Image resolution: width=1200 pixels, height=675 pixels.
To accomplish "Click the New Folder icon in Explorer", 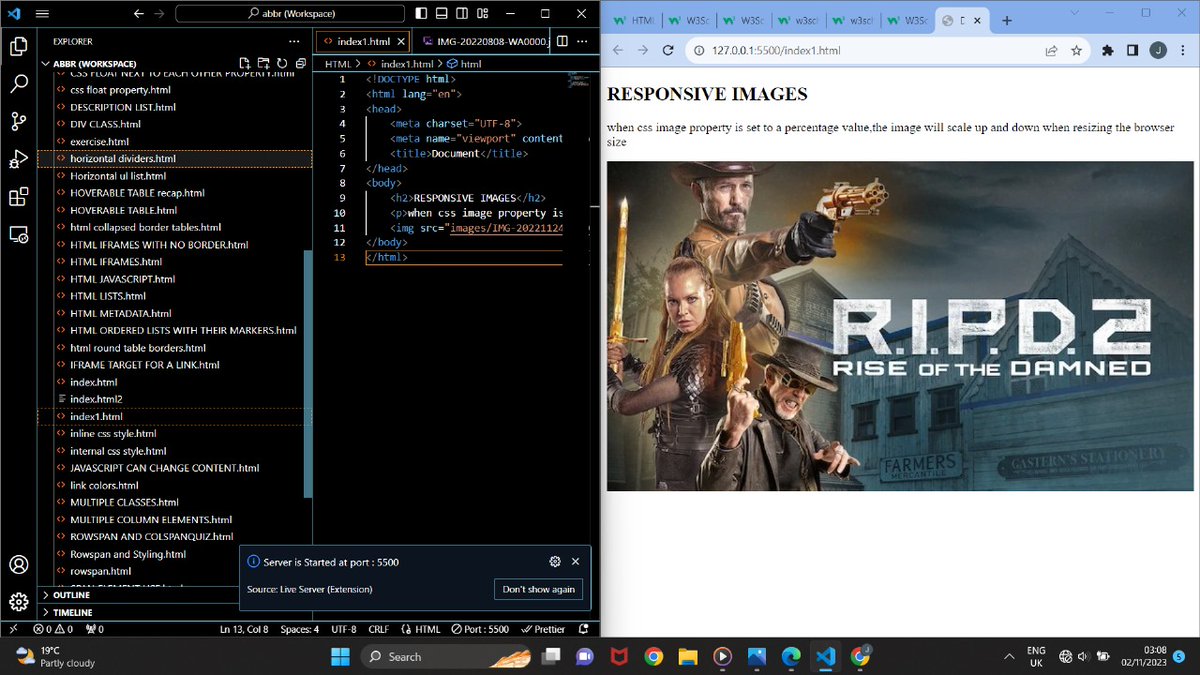I will click(x=264, y=63).
